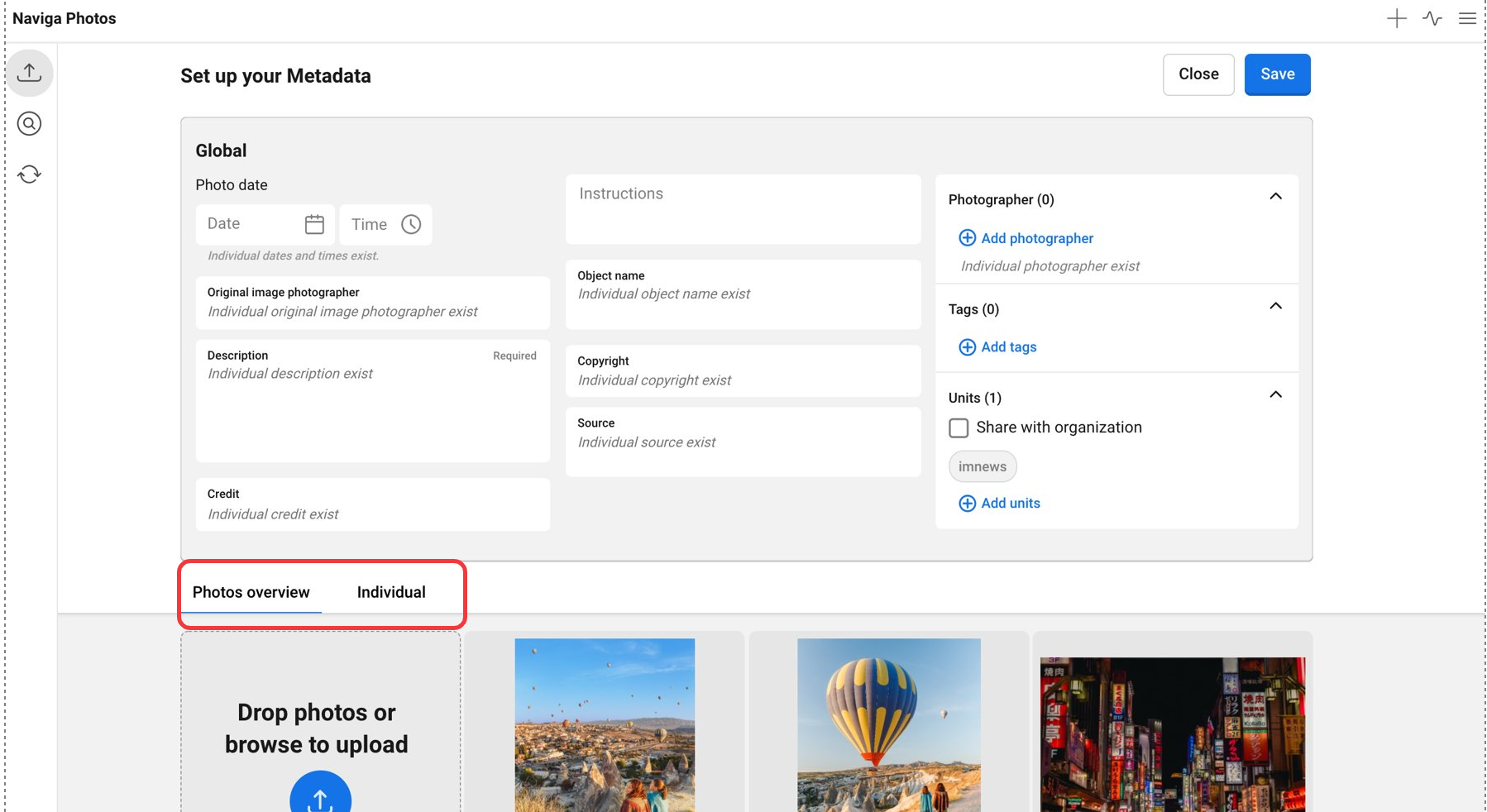Click the clock icon in the Time field
Screen dimensions: 1487x812
(411, 224)
